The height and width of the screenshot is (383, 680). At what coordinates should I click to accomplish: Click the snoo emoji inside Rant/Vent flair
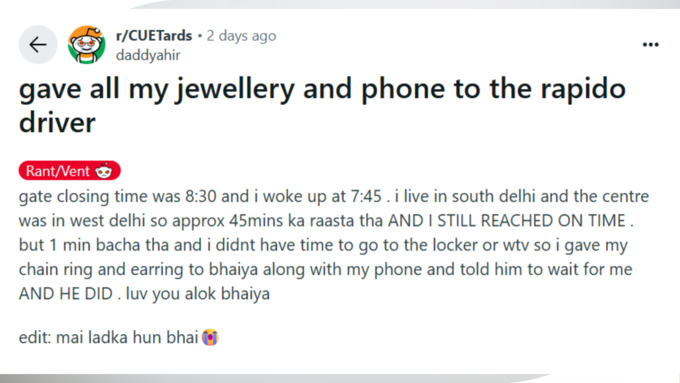coord(104,171)
